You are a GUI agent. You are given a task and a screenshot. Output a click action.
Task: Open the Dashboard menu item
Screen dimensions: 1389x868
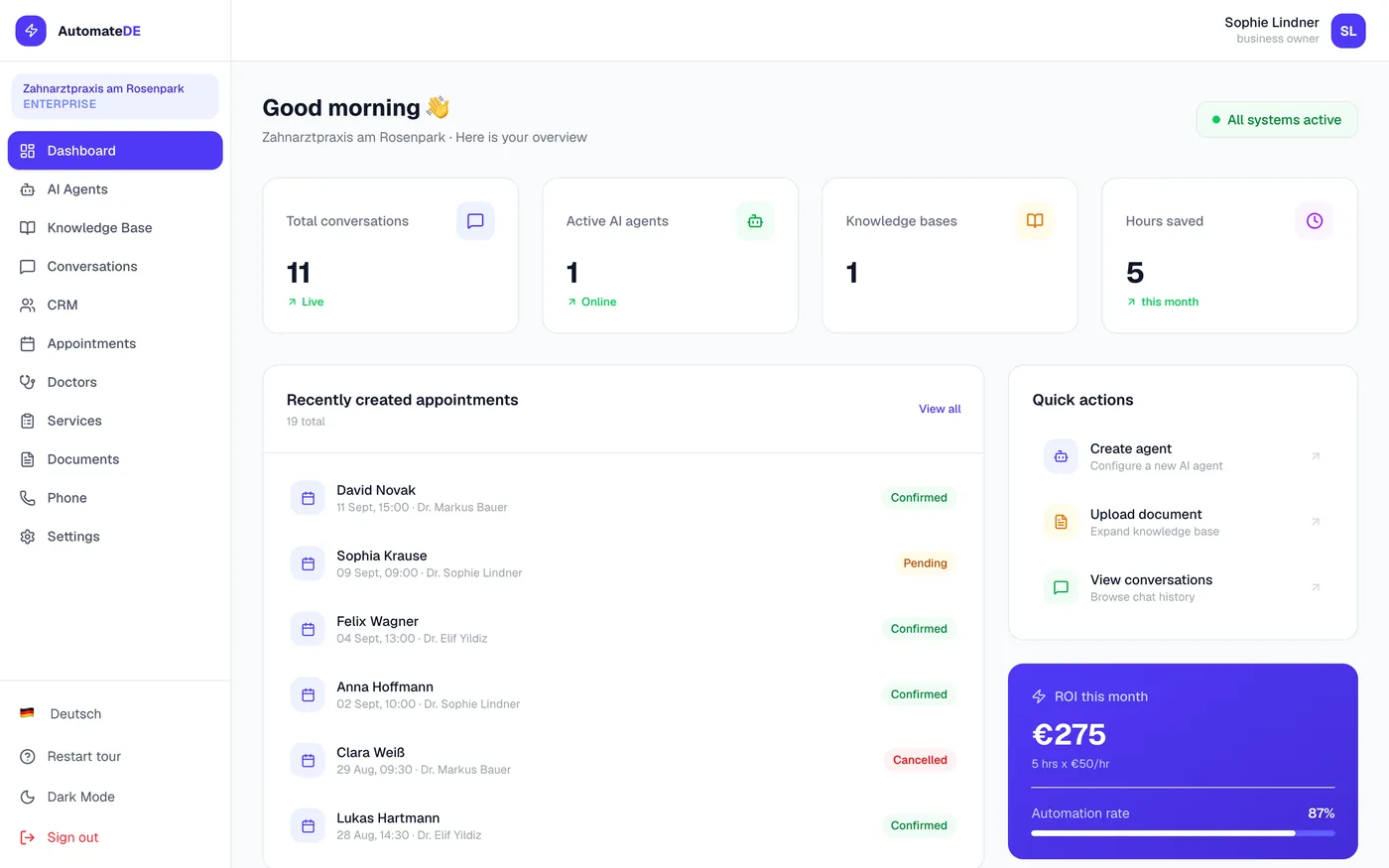[x=115, y=151]
